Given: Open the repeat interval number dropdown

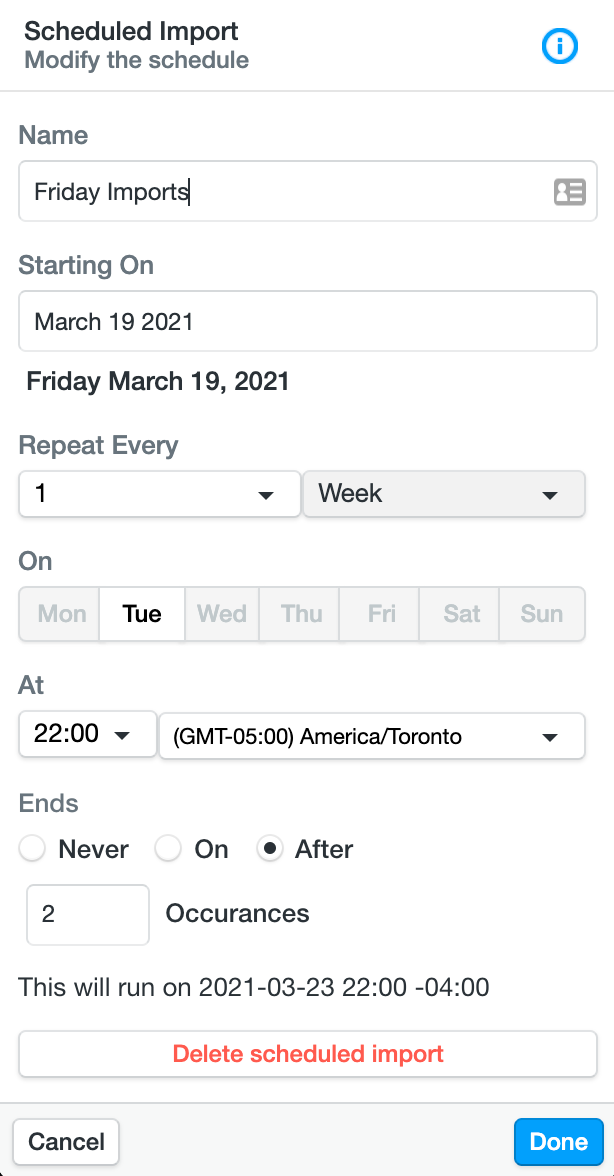Looking at the screenshot, I should (x=160, y=494).
